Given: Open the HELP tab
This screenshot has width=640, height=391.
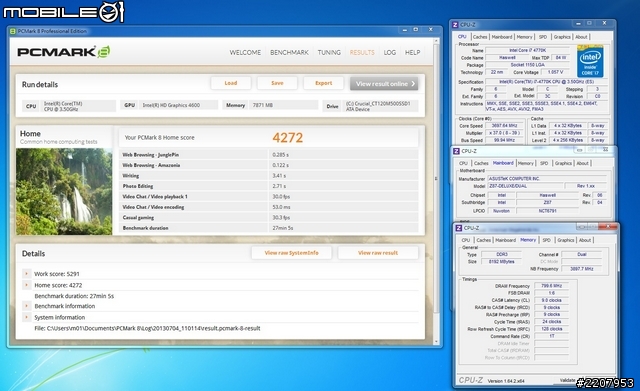Looking at the screenshot, I should point(412,53).
